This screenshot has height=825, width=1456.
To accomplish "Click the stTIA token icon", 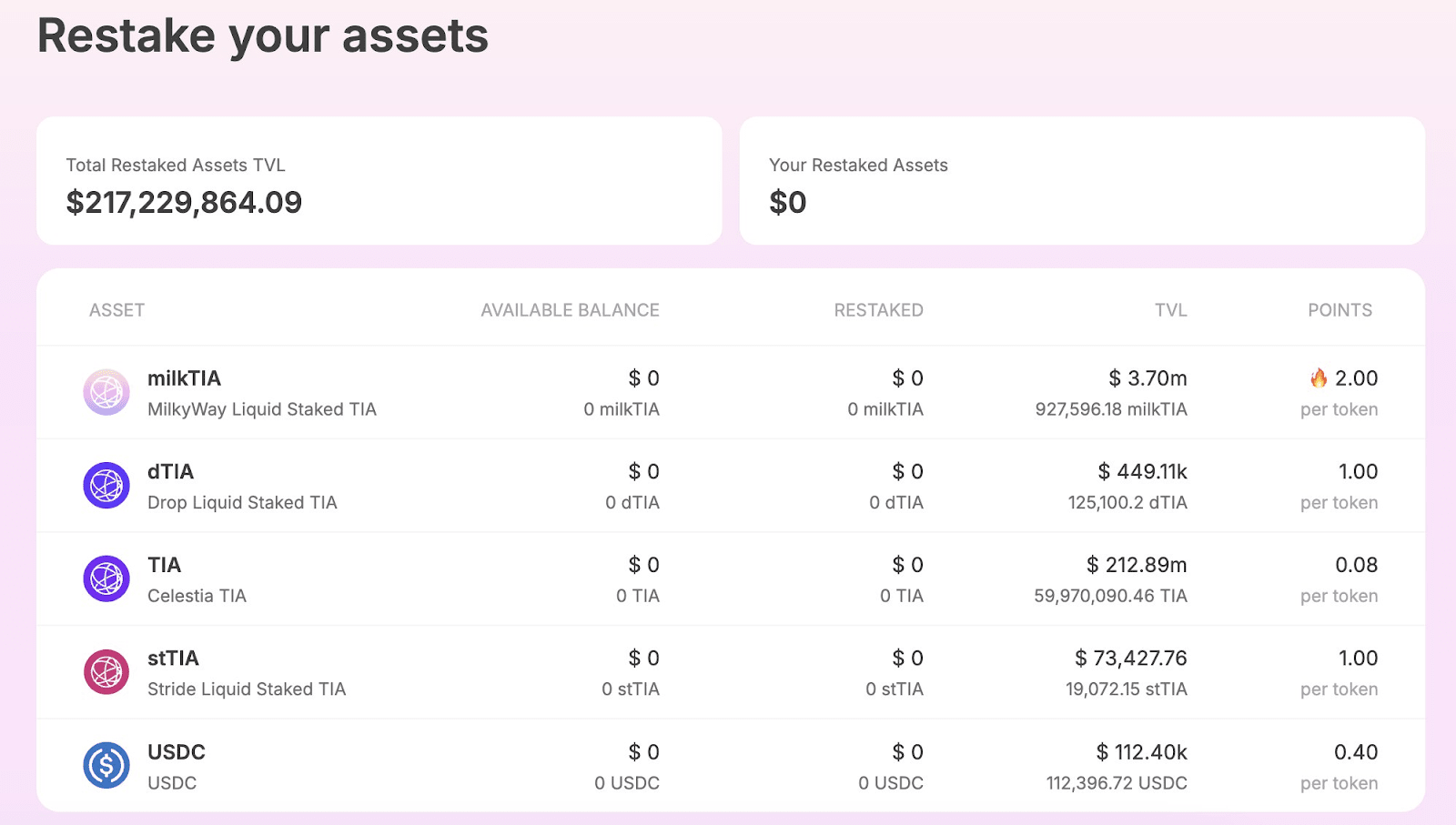I will pyautogui.click(x=106, y=672).
